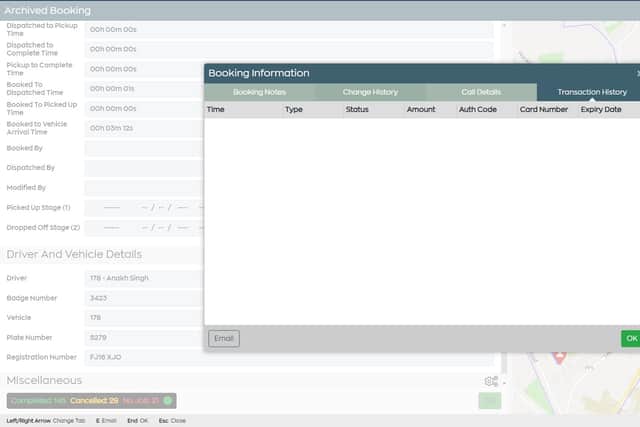Open the Change History tab
This screenshot has height=427, width=640.
tap(370, 92)
